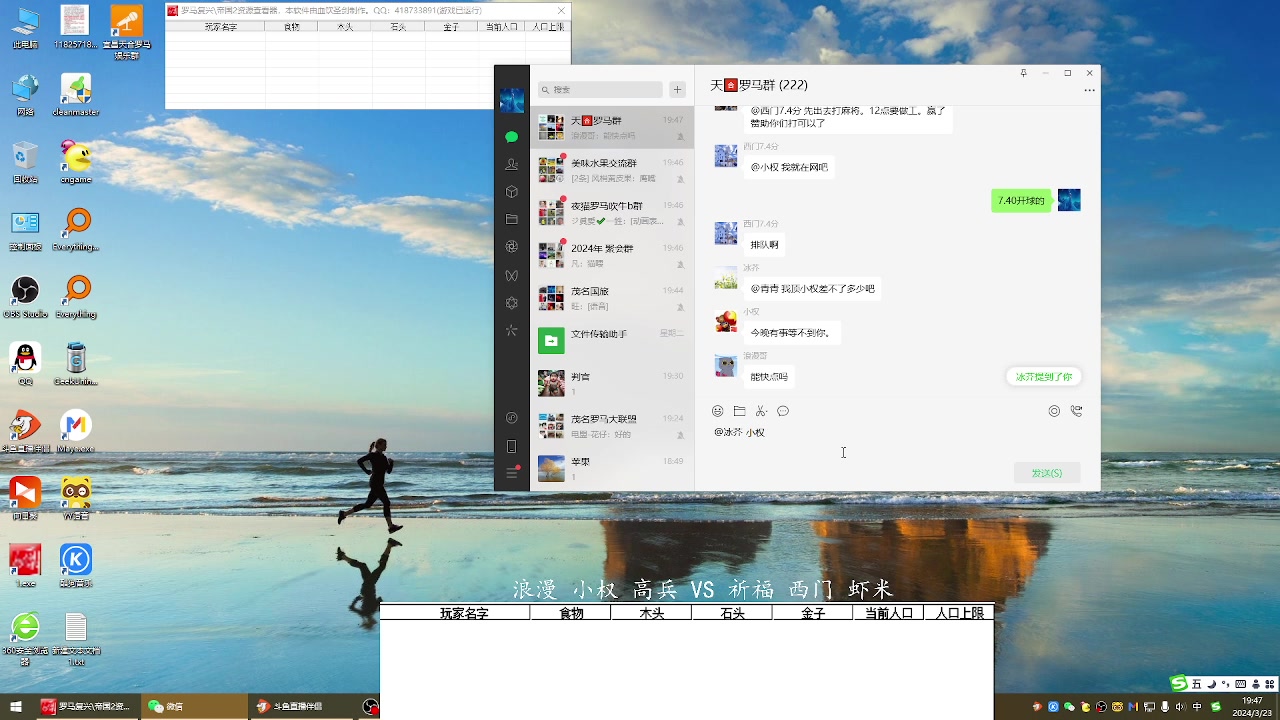Start voice call from chat toolbar
Screen dimensions: 1280x720
[x=1076, y=411]
